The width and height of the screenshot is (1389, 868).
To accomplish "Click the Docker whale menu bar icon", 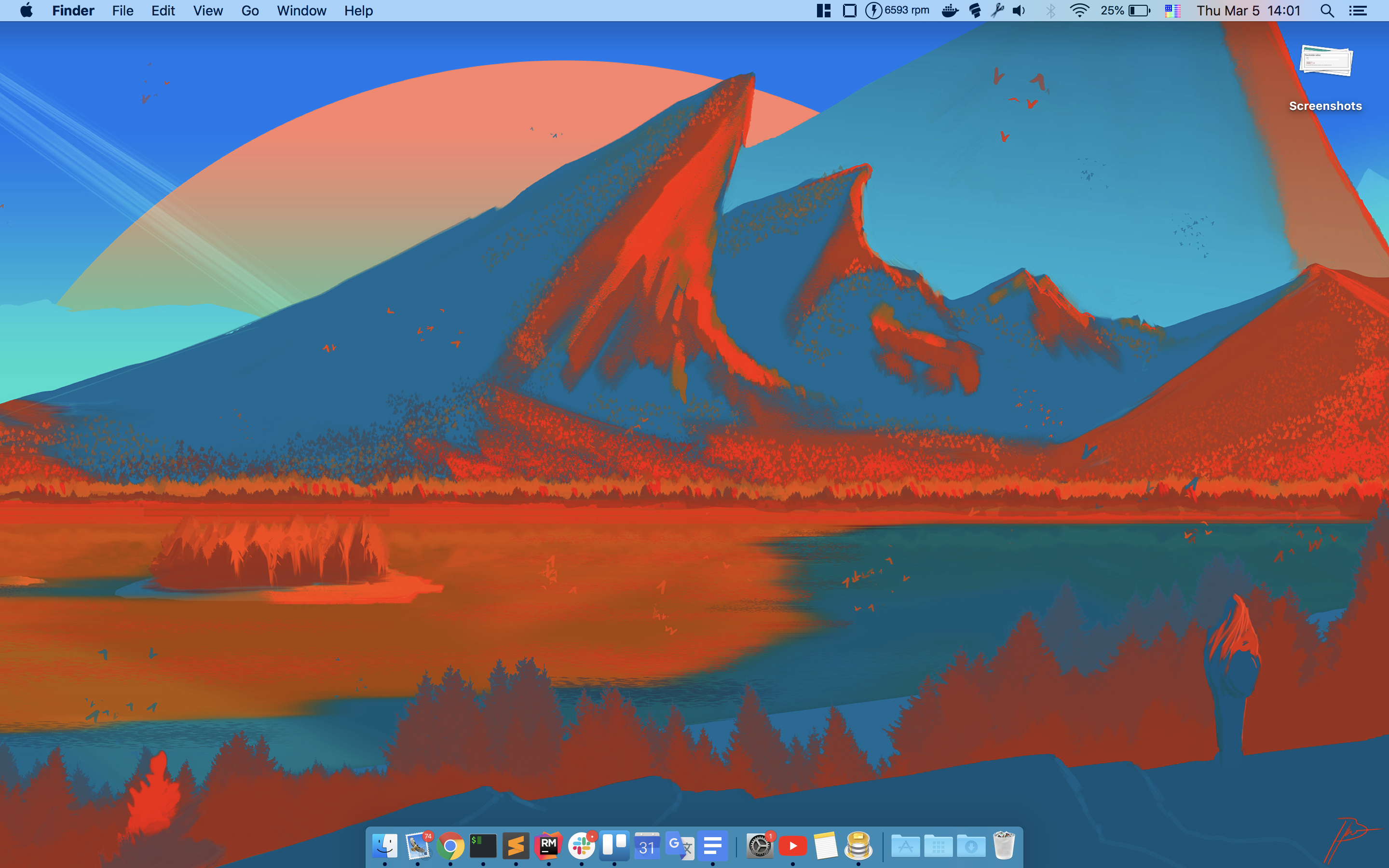I will point(950,11).
